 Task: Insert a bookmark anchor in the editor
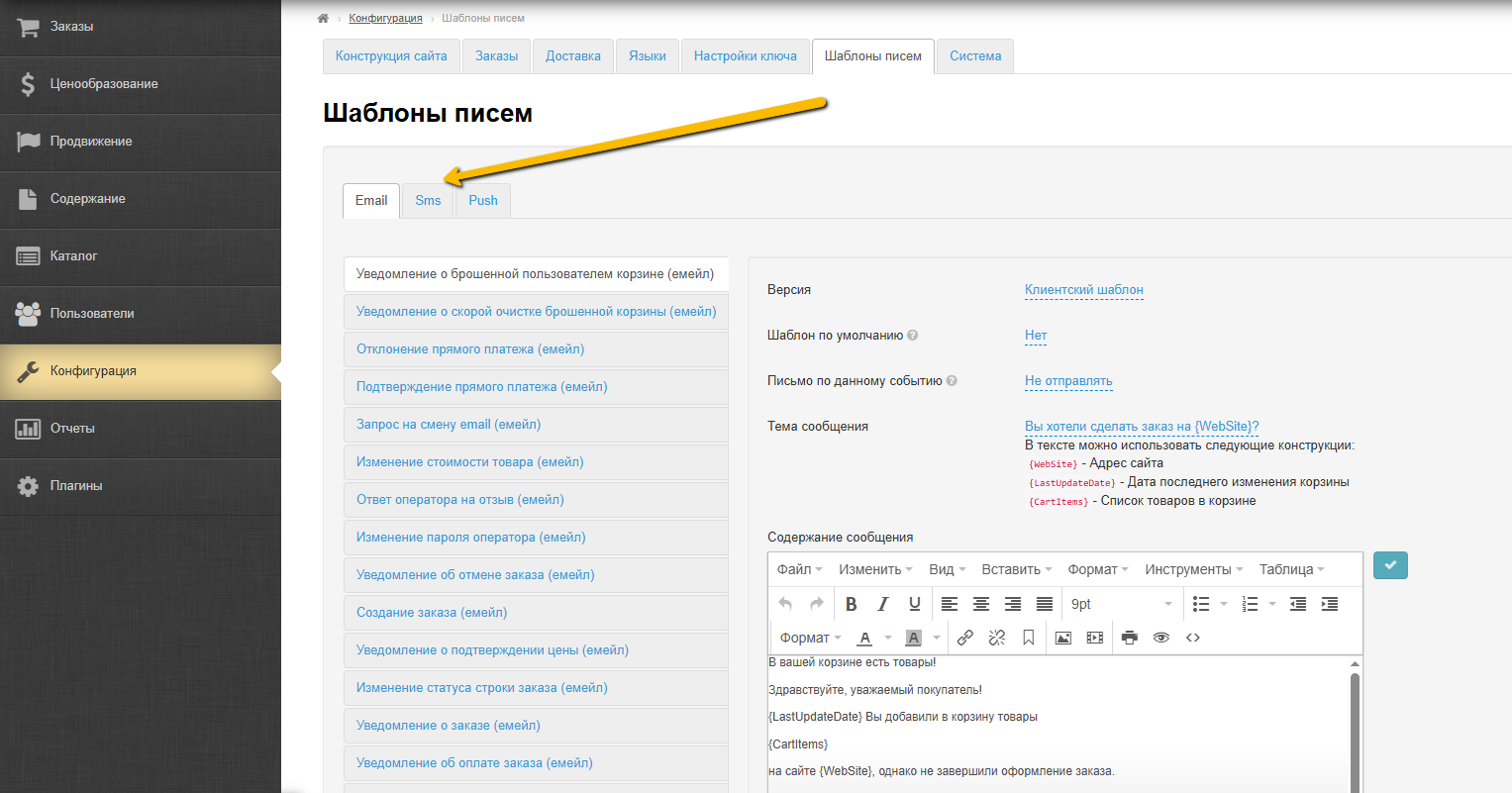(1029, 638)
